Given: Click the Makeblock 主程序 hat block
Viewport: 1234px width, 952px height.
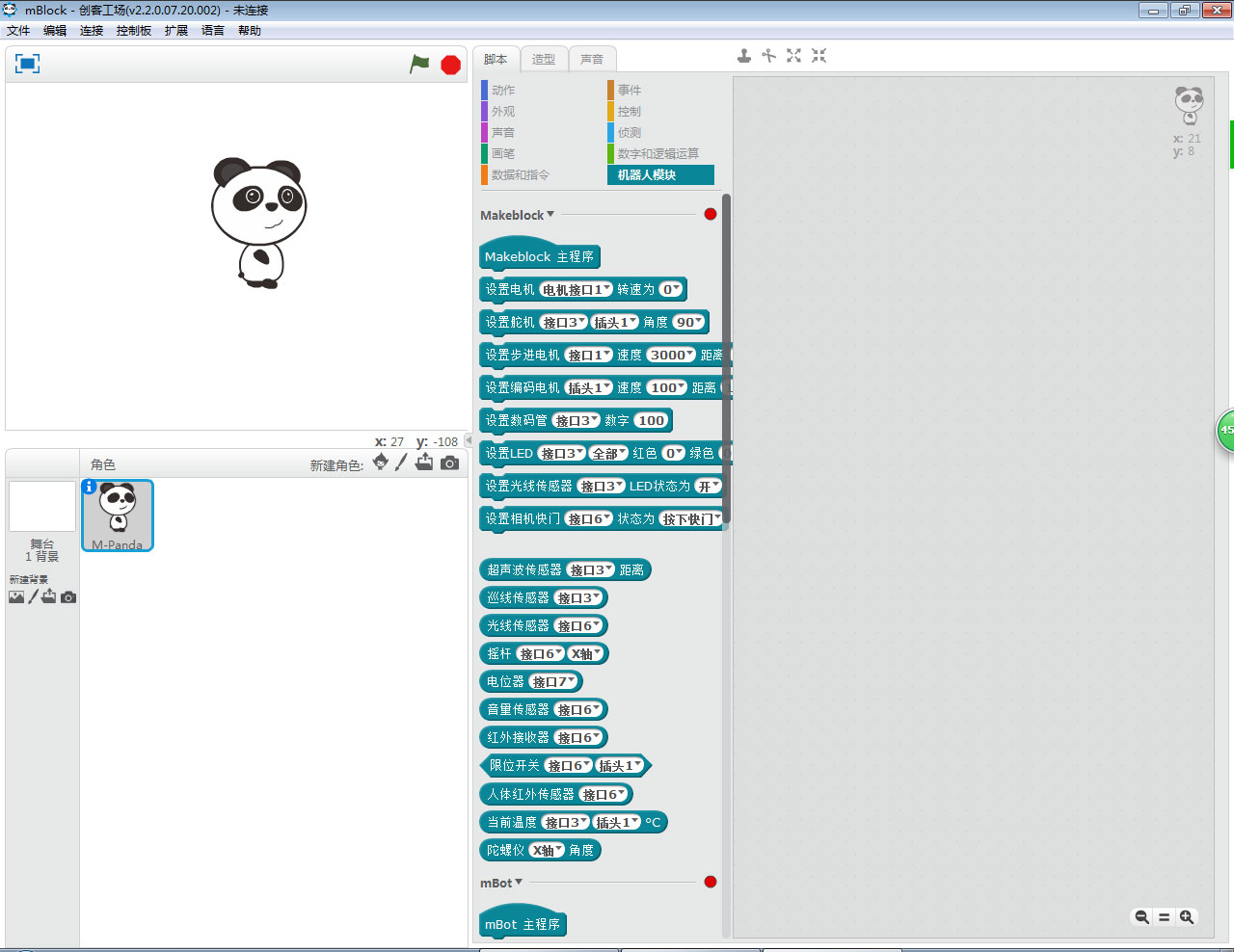Looking at the screenshot, I should [539, 255].
